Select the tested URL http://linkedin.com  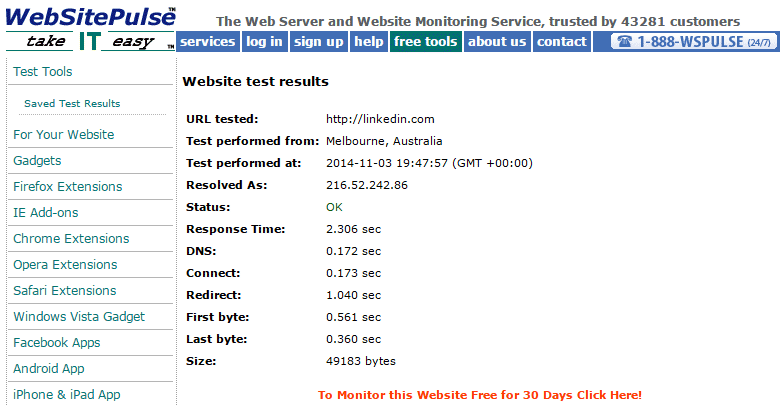click(x=380, y=119)
